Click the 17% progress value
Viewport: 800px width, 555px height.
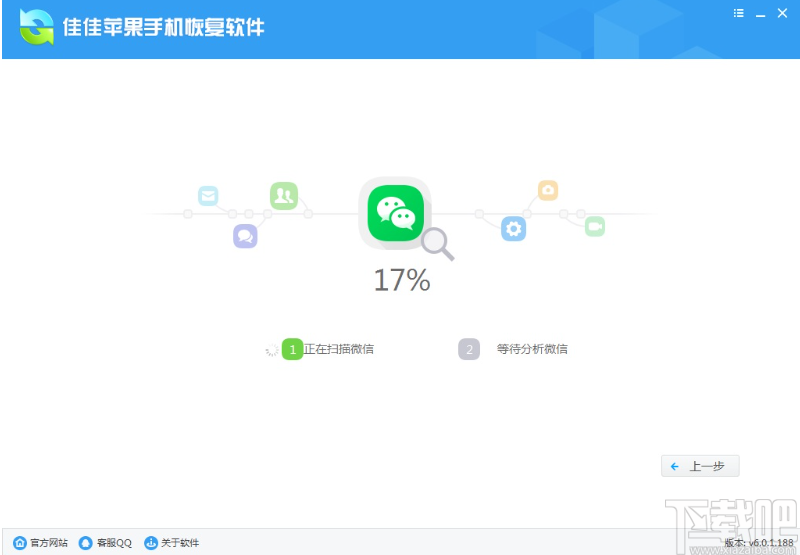coord(402,280)
